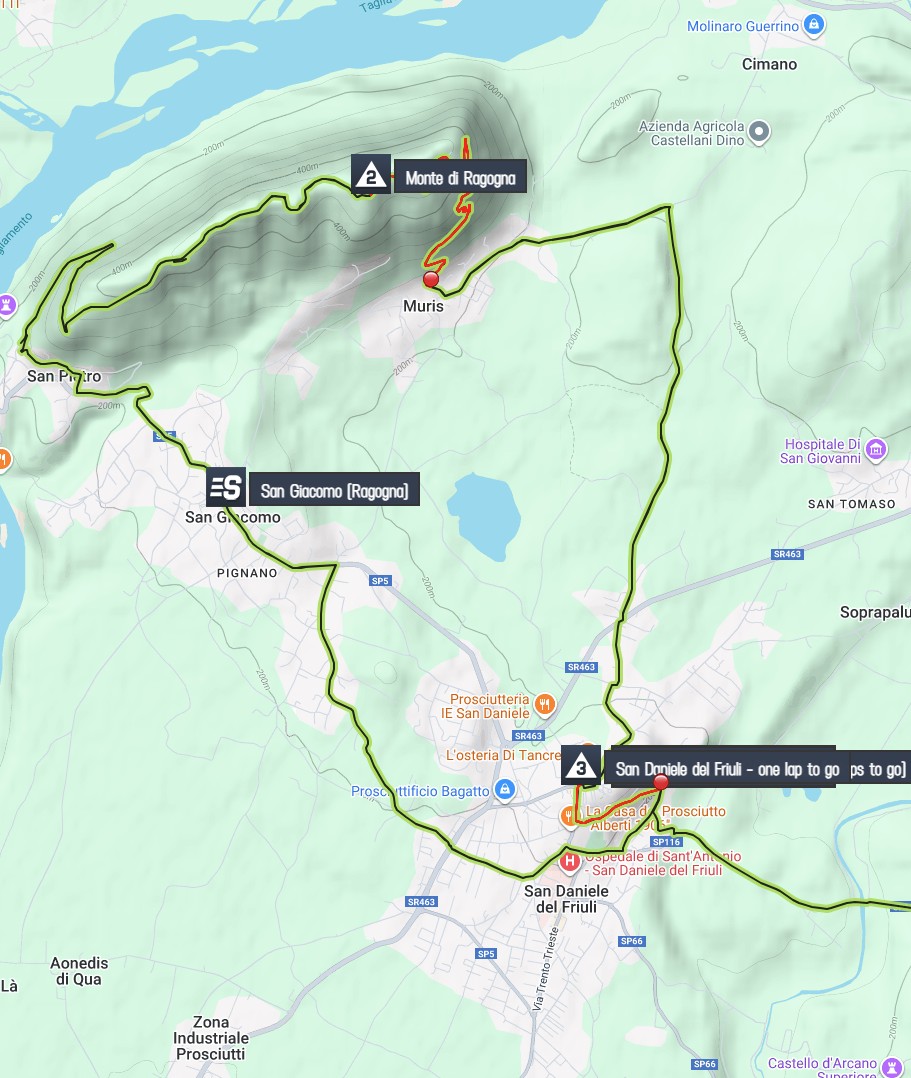Screen dimensions: 911x1078
Task: Click the L'osteria Di Tancredi place label
Action: 503,755
